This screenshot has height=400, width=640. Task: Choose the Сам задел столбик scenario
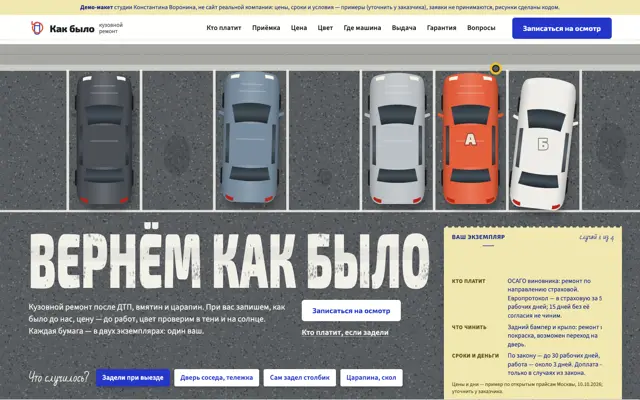tap(300, 378)
